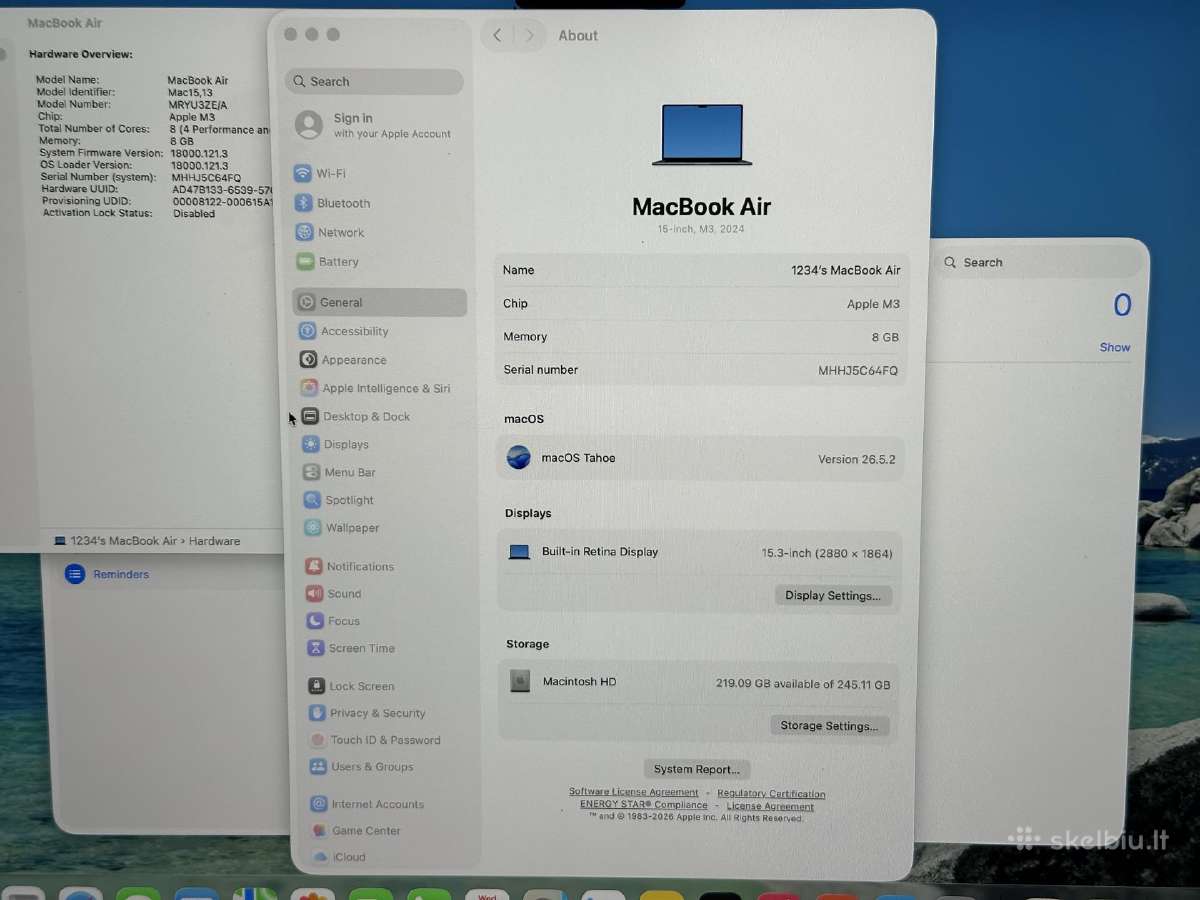Select serial number MHHJ5C64FQ in About
This screenshot has height=900, width=1200.
[x=858, y=370]
